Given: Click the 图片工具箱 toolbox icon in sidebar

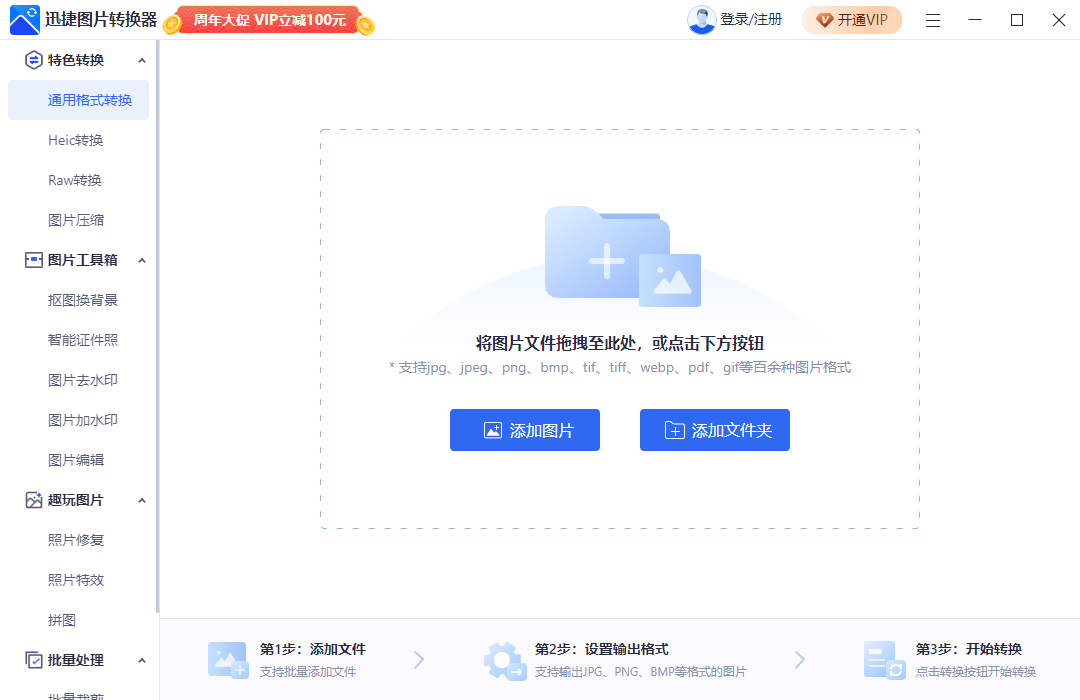Looking at the screenshot, I should (x=32, y=260).
